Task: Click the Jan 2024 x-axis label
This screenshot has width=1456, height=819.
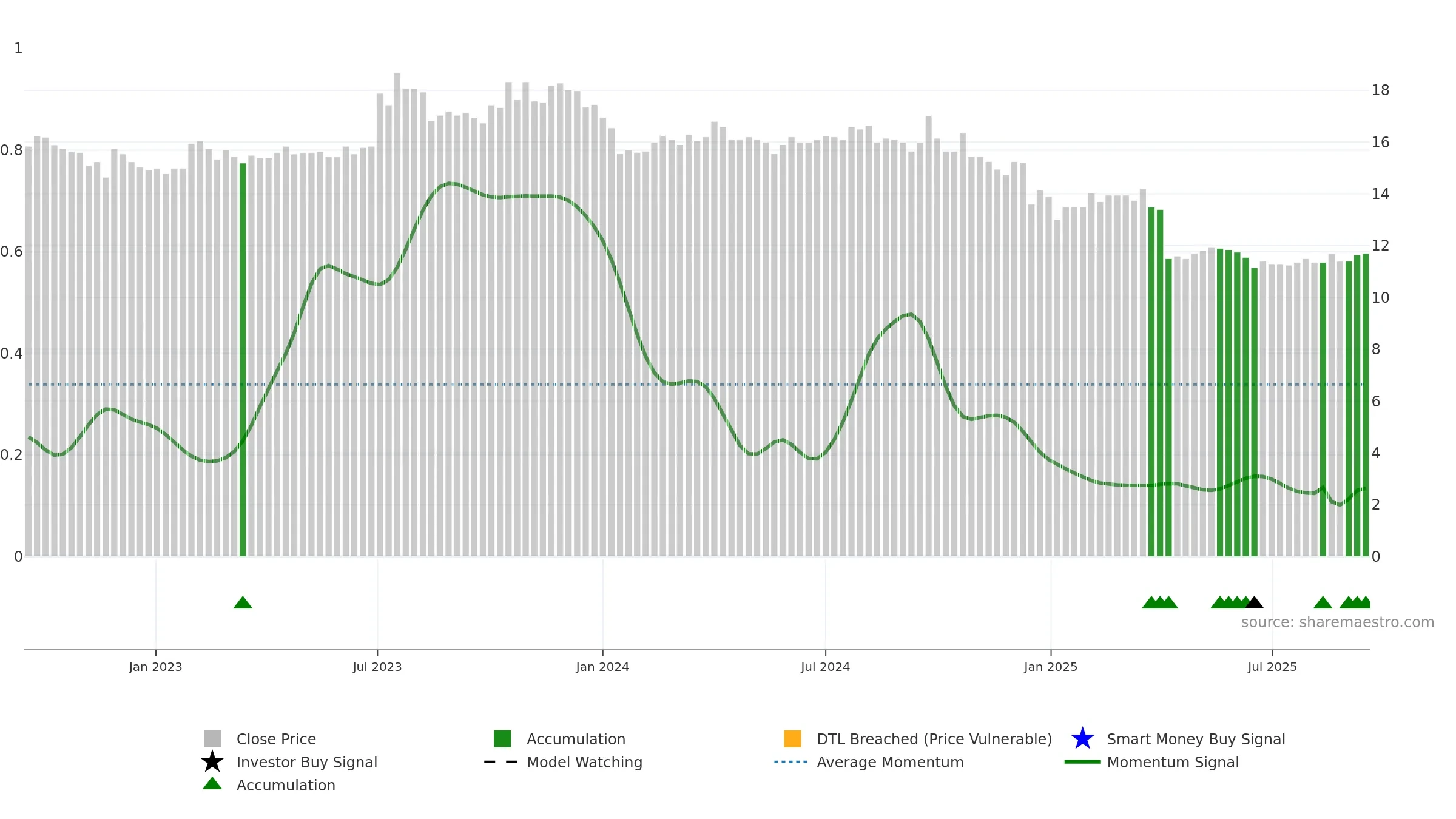Action: [602, 667]
